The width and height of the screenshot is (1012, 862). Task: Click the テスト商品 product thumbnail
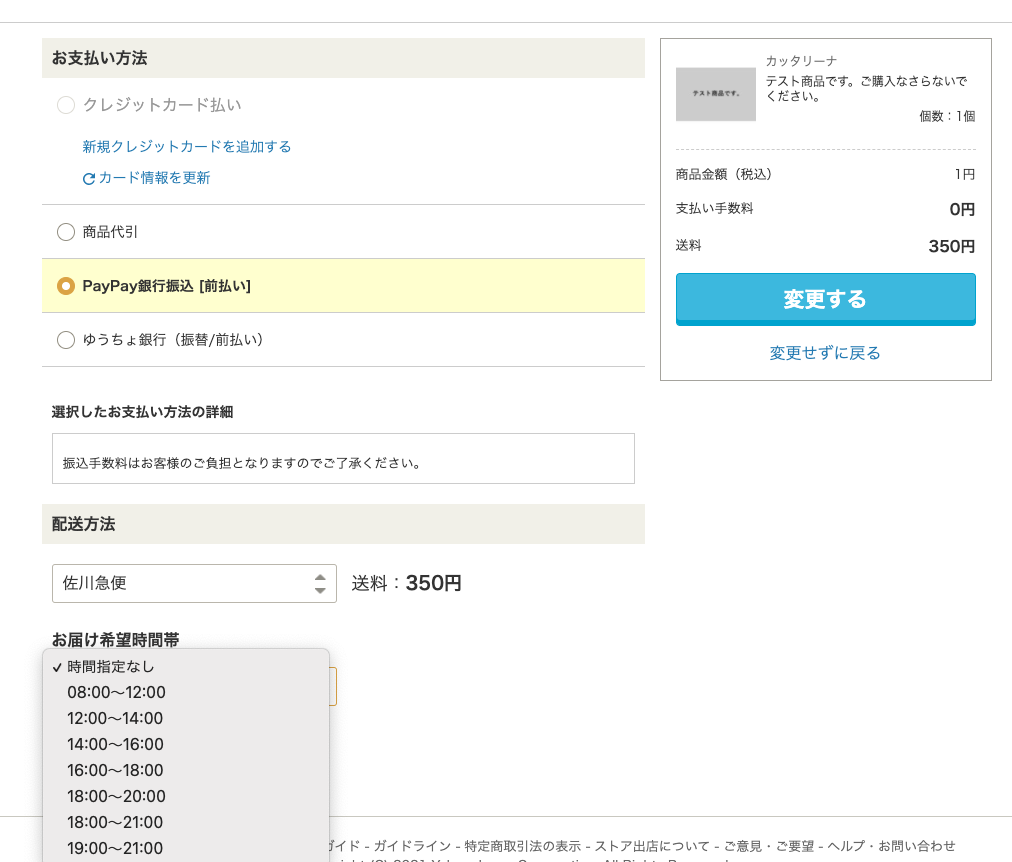coord(715,94)
